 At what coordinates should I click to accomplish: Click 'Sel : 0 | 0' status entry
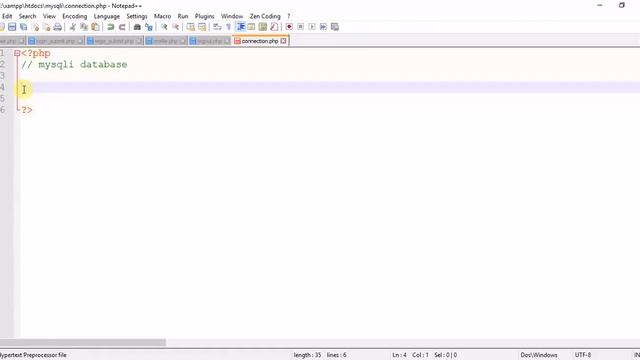[445, 355]
